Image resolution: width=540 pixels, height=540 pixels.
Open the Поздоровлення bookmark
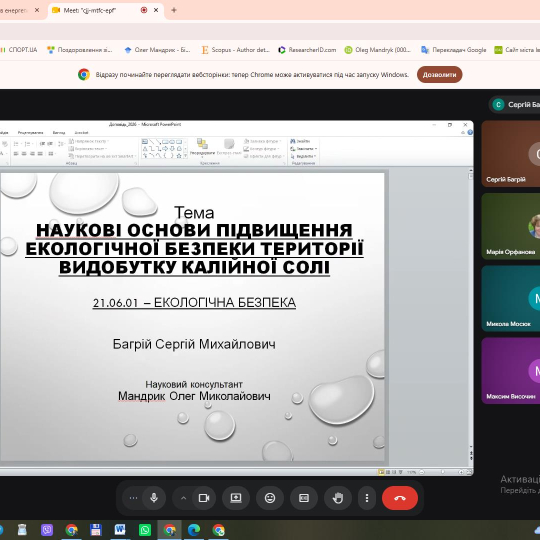pyautogui.click(x=80, y=50)
